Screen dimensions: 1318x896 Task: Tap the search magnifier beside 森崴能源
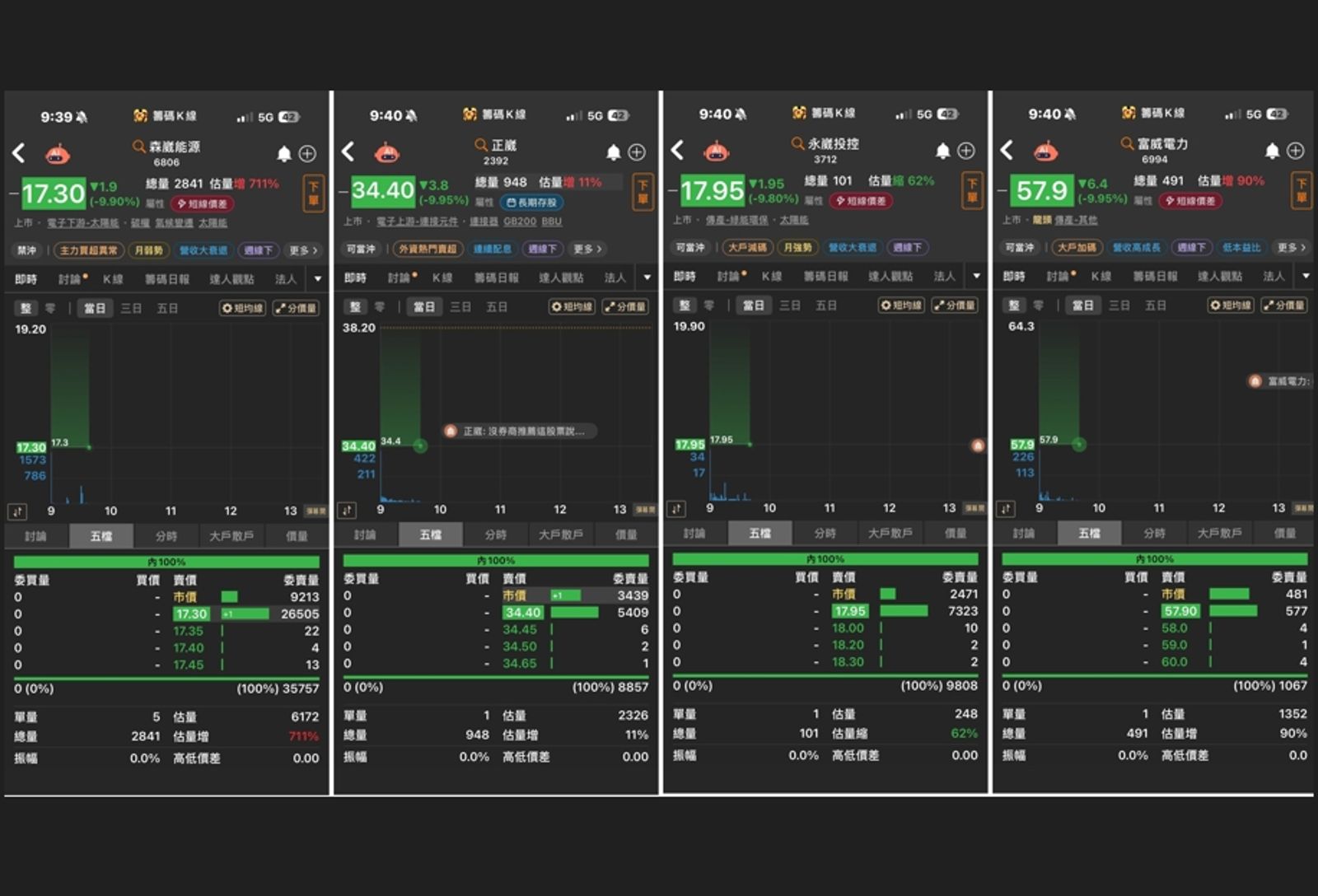(138, 147)
